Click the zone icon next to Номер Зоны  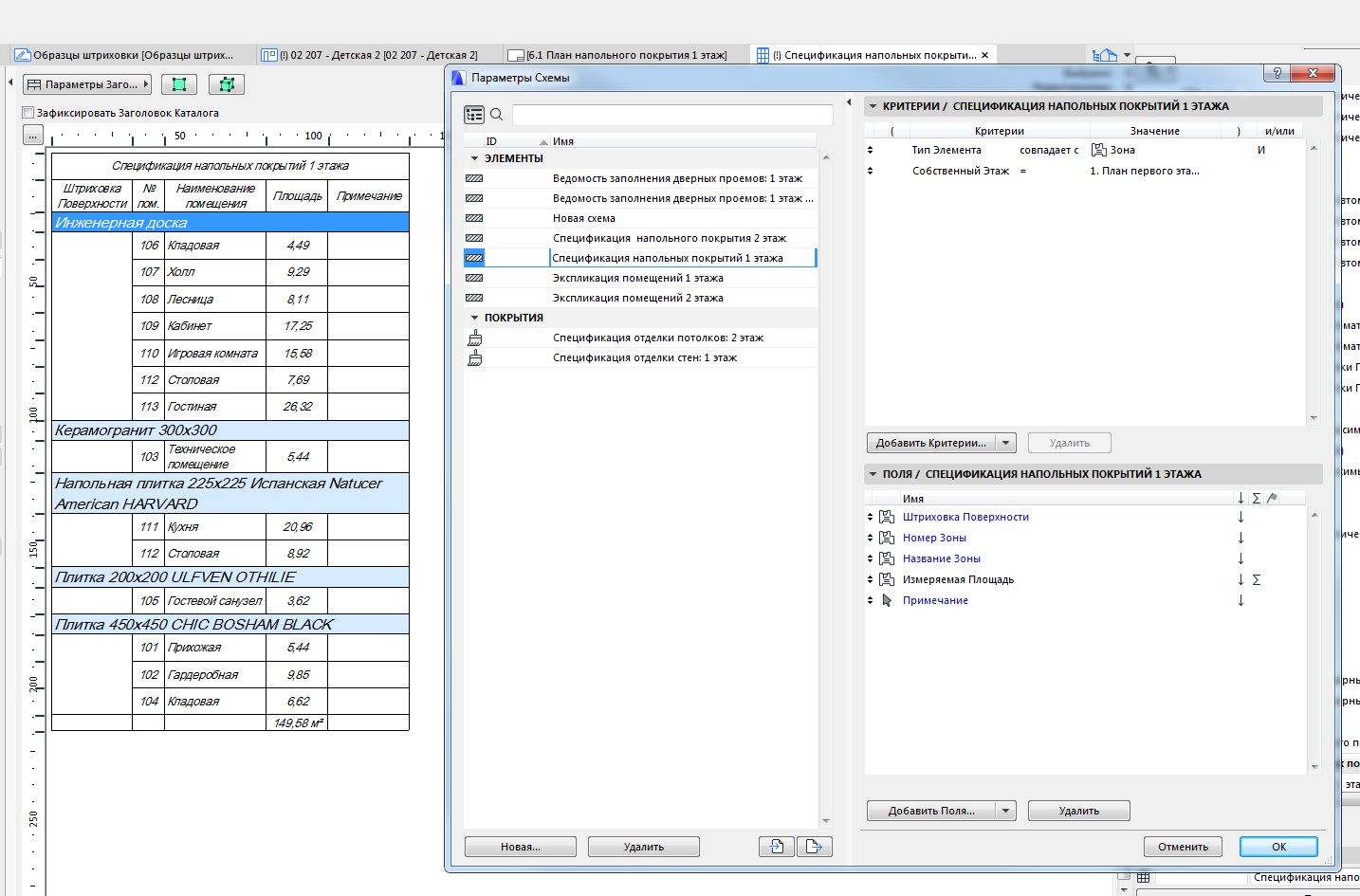coord(887,538)
